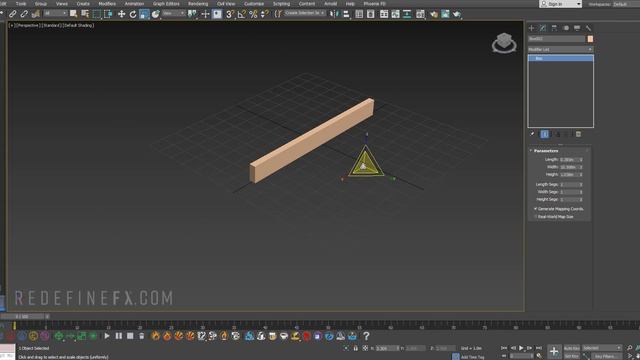Toggle the Spinner Snap button
The height and width of the screenshot is (360, 640).
(x=265, y=14)
